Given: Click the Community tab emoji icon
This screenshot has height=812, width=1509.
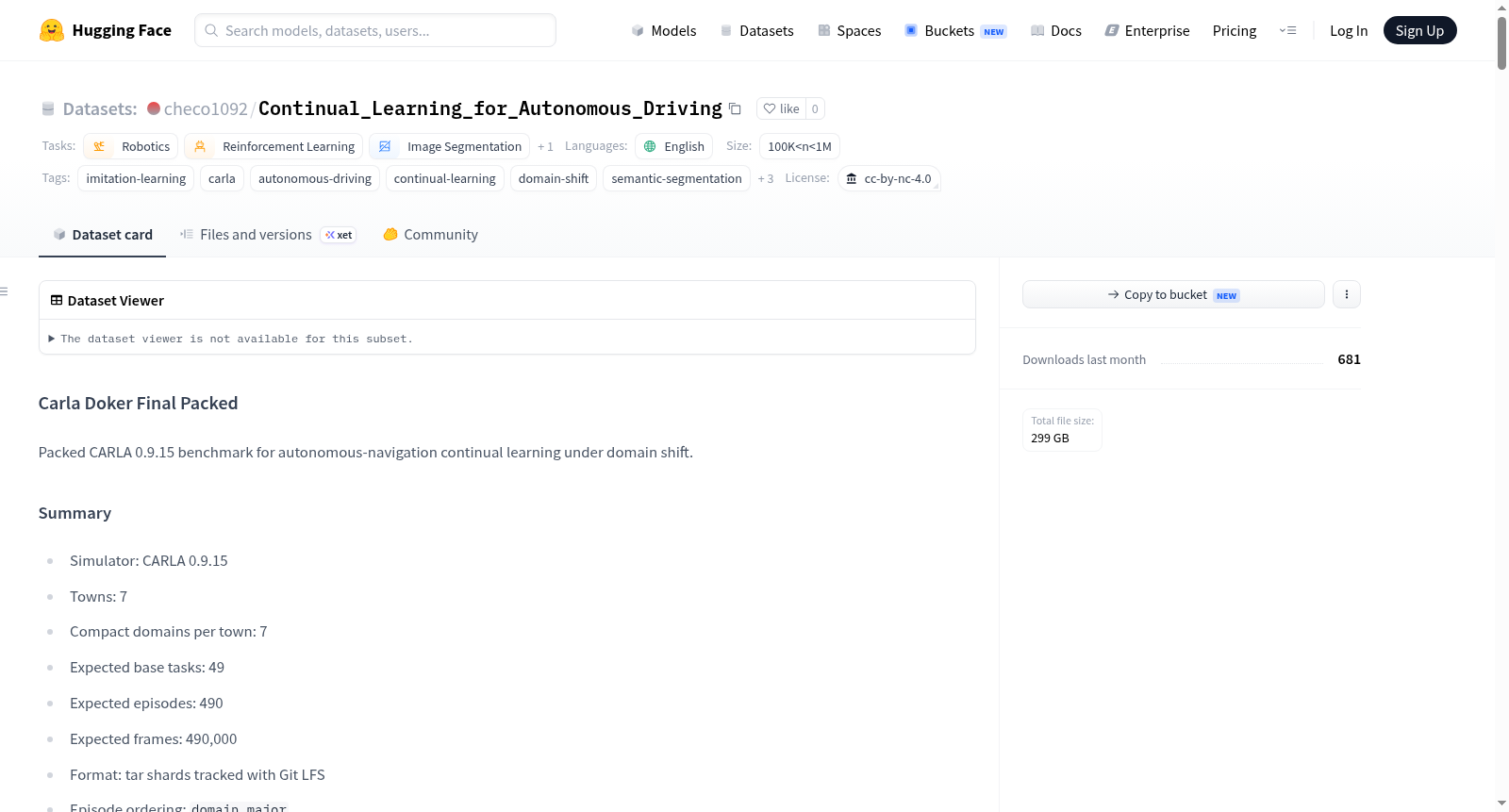Looking at the screenshot, I should click(x=390, y=234).
